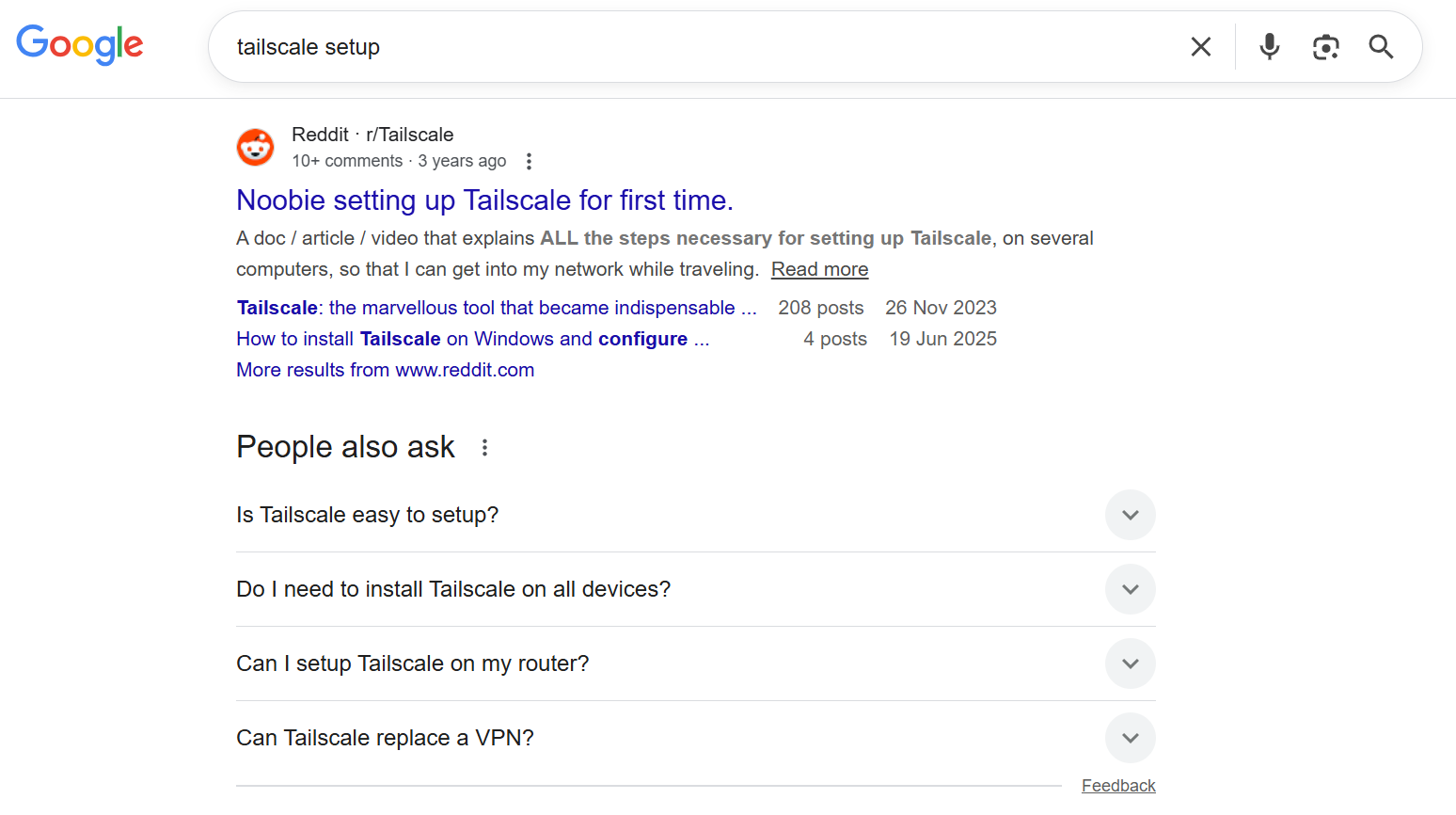Click the Feedback link
This screenshot has width=1456, height=815.
point(1117,786)
